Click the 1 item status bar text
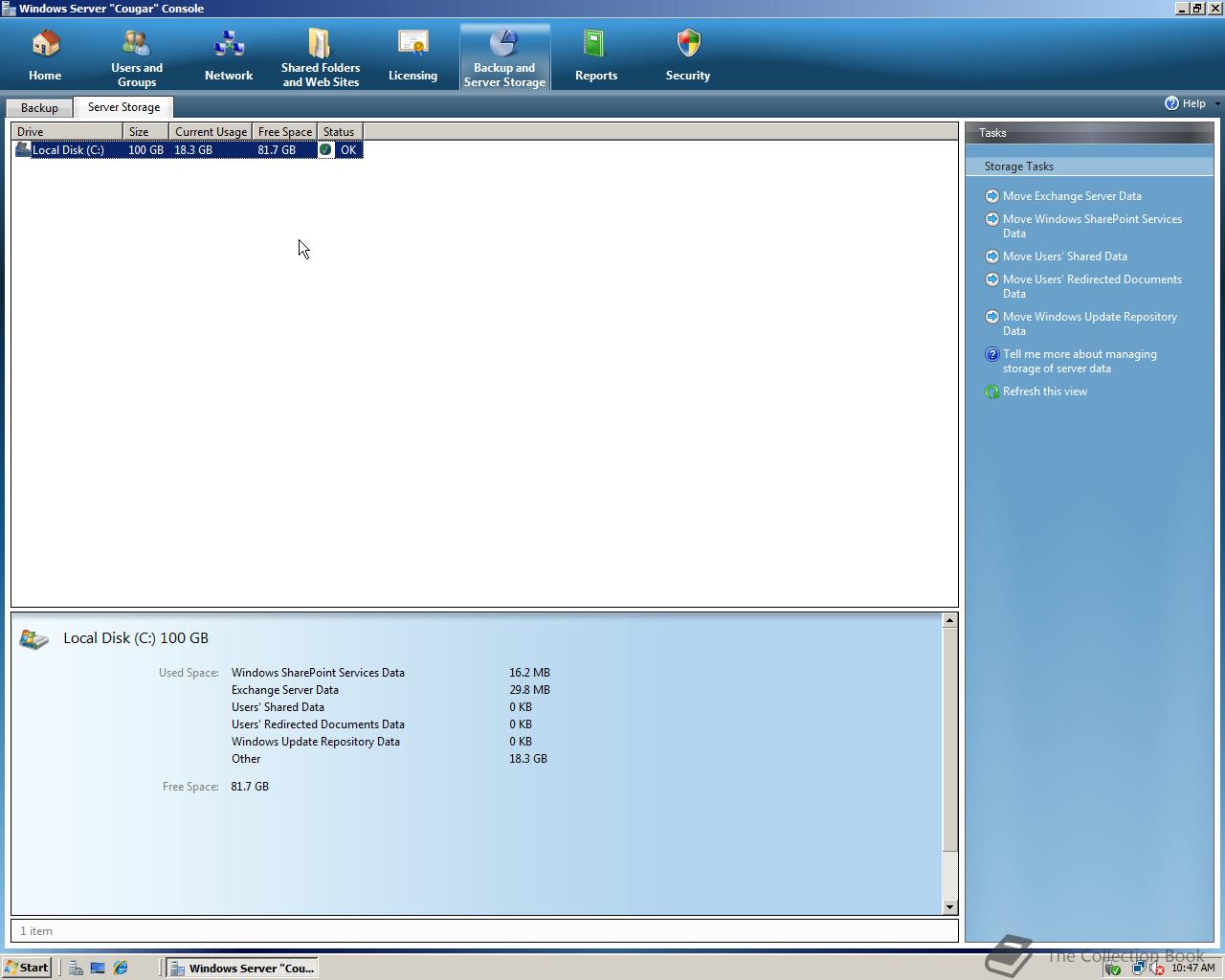The width and height of the screenshot is (1225, 980). click(x=36, y=931)
